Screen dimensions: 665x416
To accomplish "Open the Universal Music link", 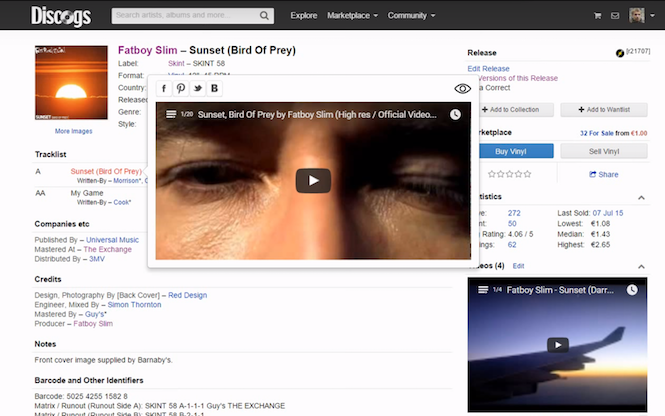I will [112, 240].
